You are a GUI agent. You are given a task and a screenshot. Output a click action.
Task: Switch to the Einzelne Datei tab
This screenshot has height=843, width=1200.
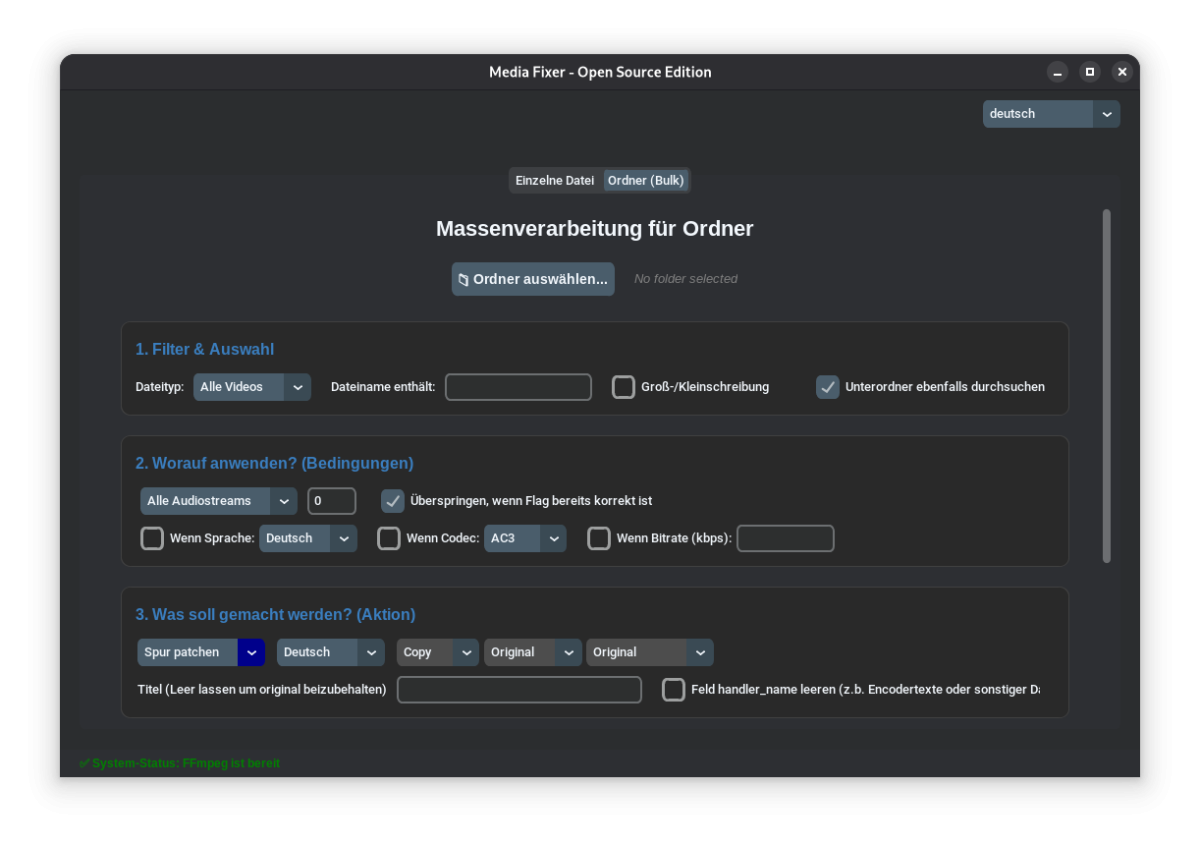[554, 181]
